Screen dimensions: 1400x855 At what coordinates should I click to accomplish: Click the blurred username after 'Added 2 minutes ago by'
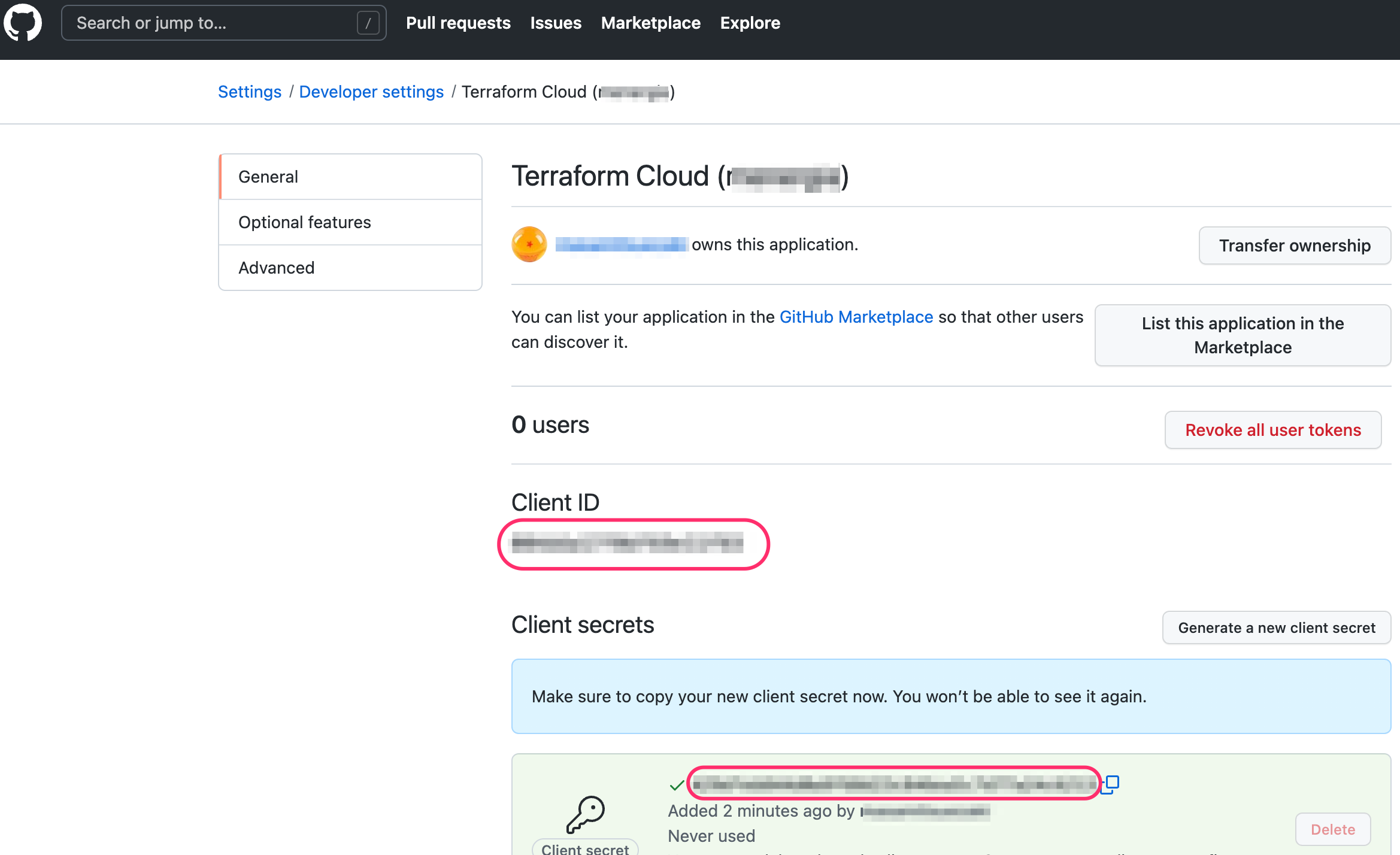pyautogui.click(x=925, y=811)
